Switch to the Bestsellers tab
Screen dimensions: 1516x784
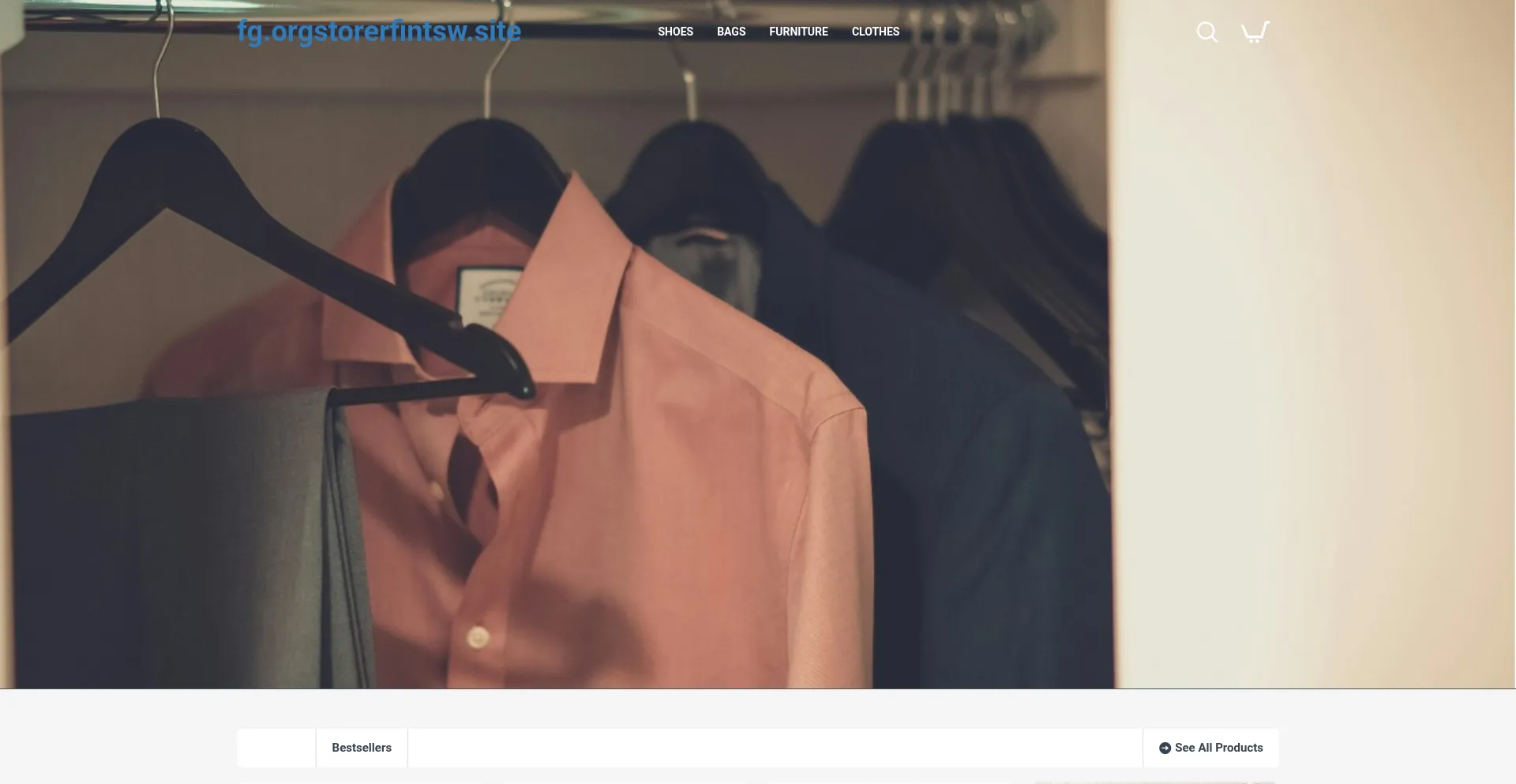click(x=362, y=748)
